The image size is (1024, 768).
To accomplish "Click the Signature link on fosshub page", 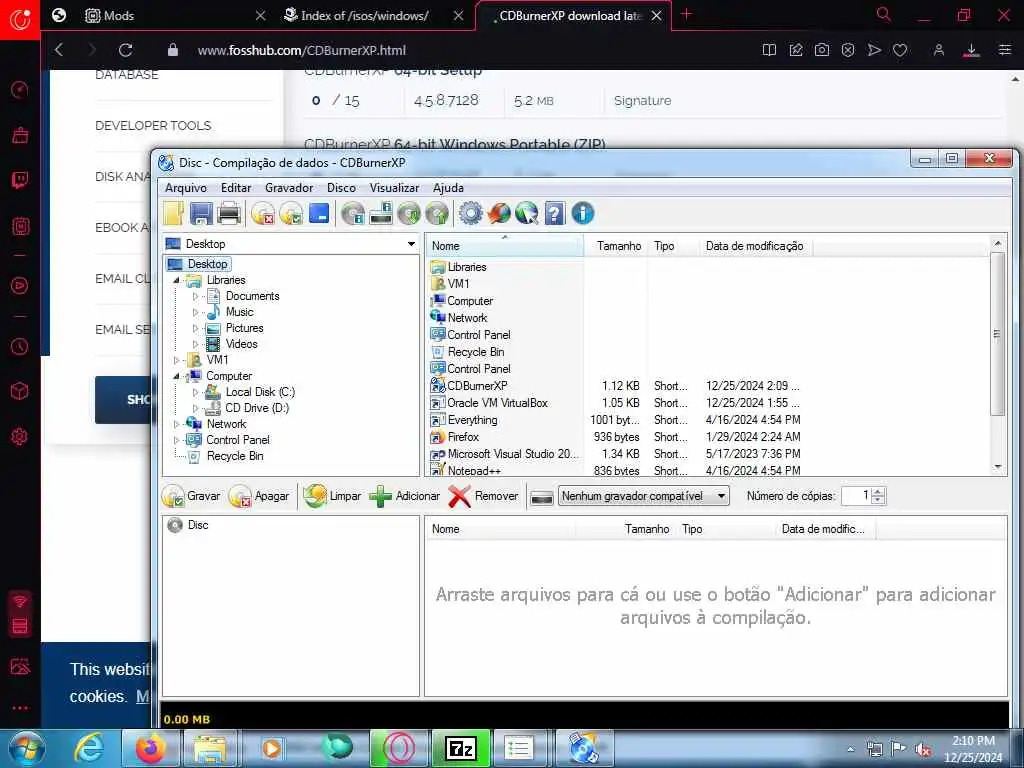I will [642, 101].
